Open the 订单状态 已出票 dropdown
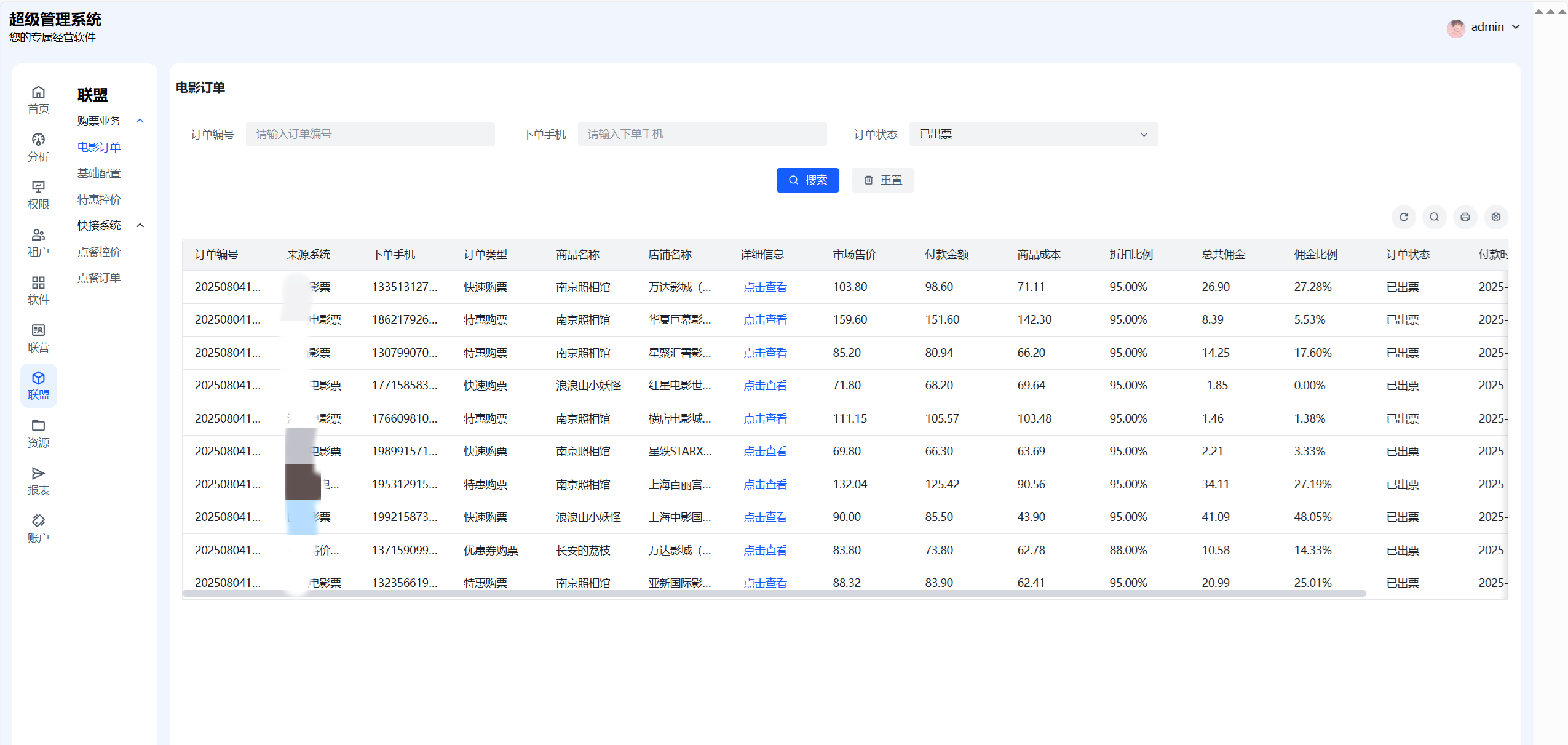The height and width of the screenshot is (745, 1568). [x=1034, y=134]
